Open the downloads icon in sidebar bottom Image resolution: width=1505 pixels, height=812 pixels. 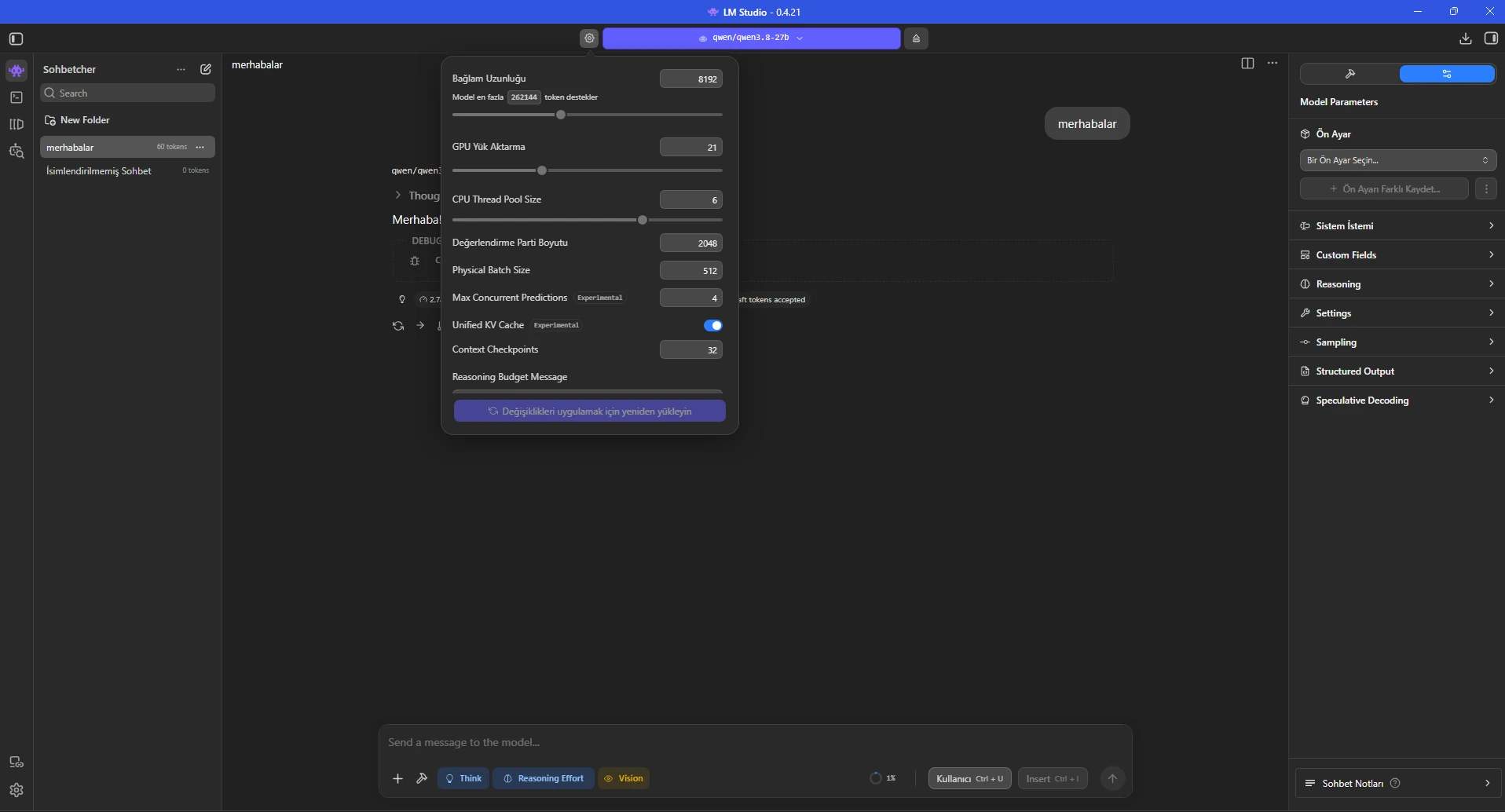click(x=16, y=762)
